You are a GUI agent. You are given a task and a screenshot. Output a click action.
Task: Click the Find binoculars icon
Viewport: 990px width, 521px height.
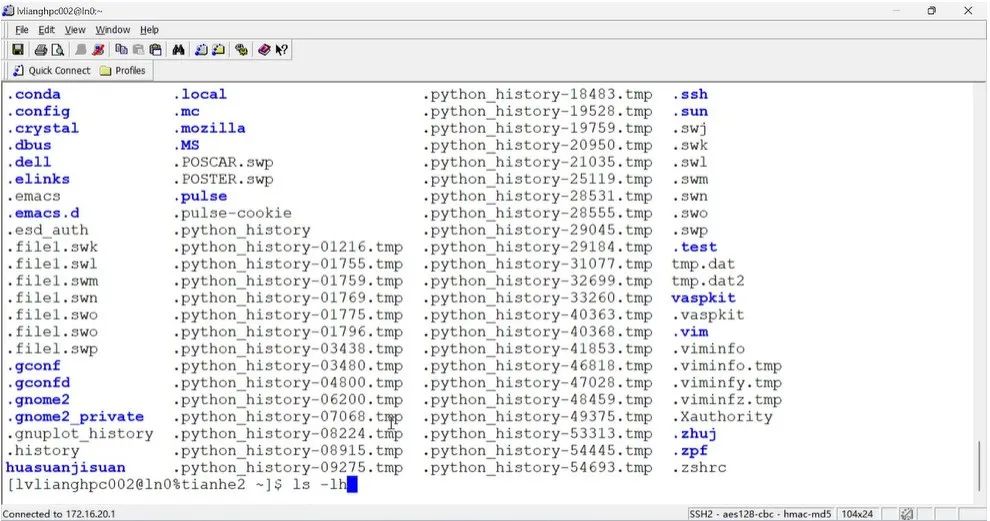(178, 49)
